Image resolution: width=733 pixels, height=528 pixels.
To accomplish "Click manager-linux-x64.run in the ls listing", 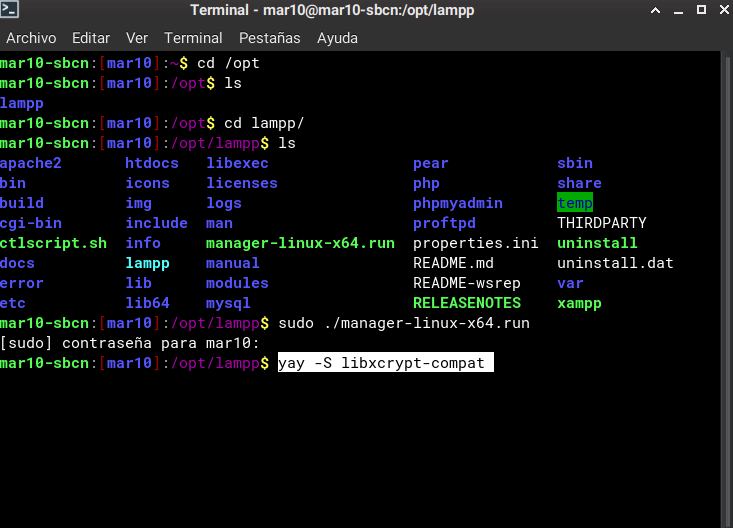I will click(300, 243).
